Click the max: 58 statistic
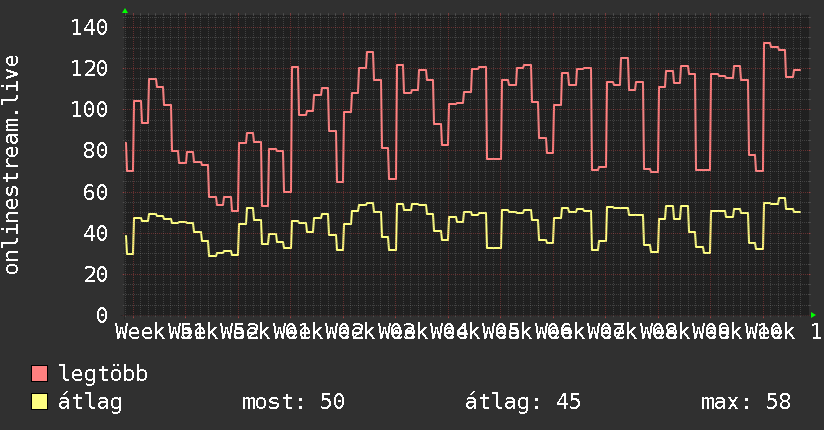Image resolution: width=824 pixels, height=430 pixels. [746, 402]
